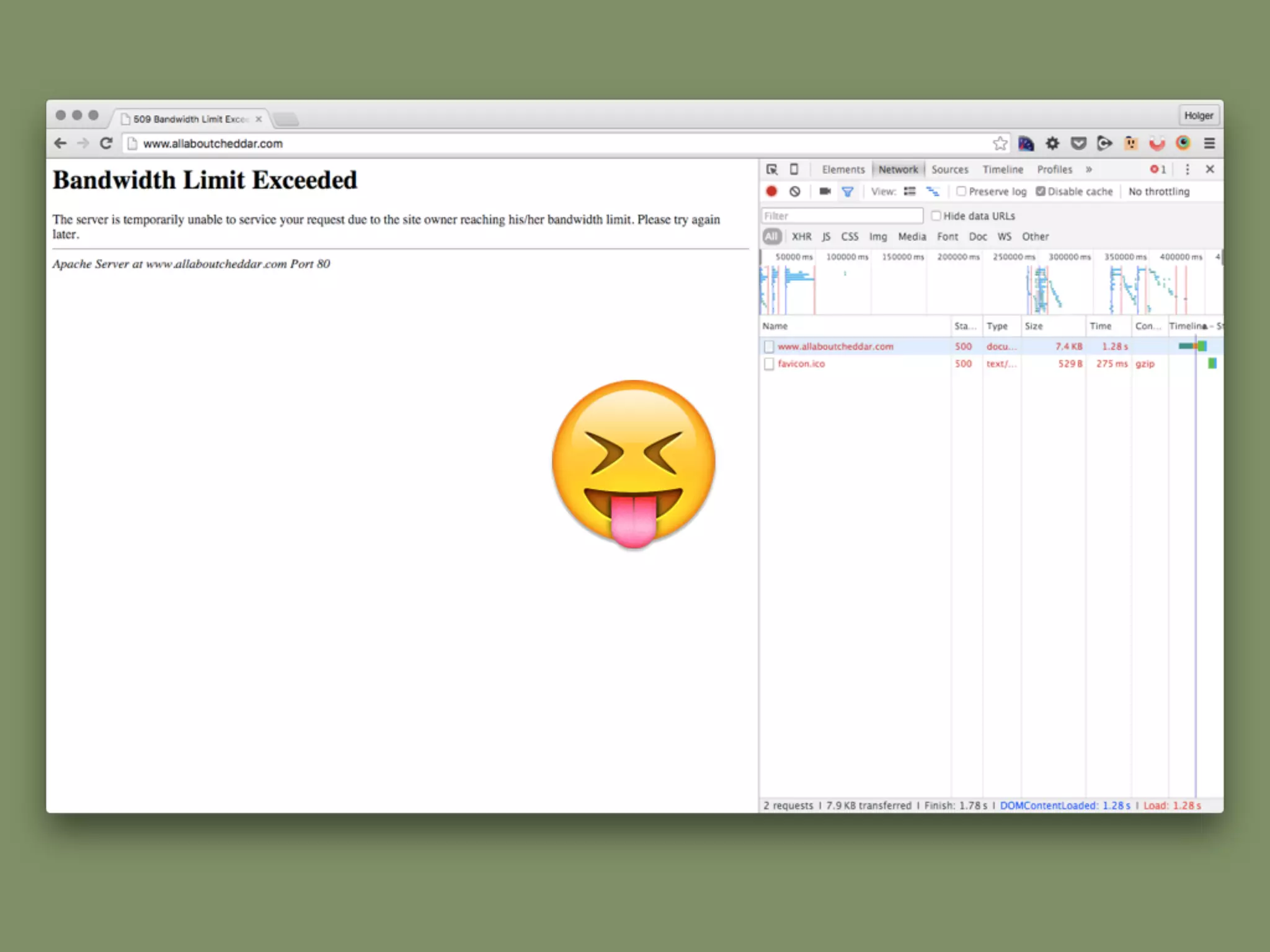Switch to the Elements tab
The height and width of the screenshot is (952, 1270).
[x=843, y=169]
